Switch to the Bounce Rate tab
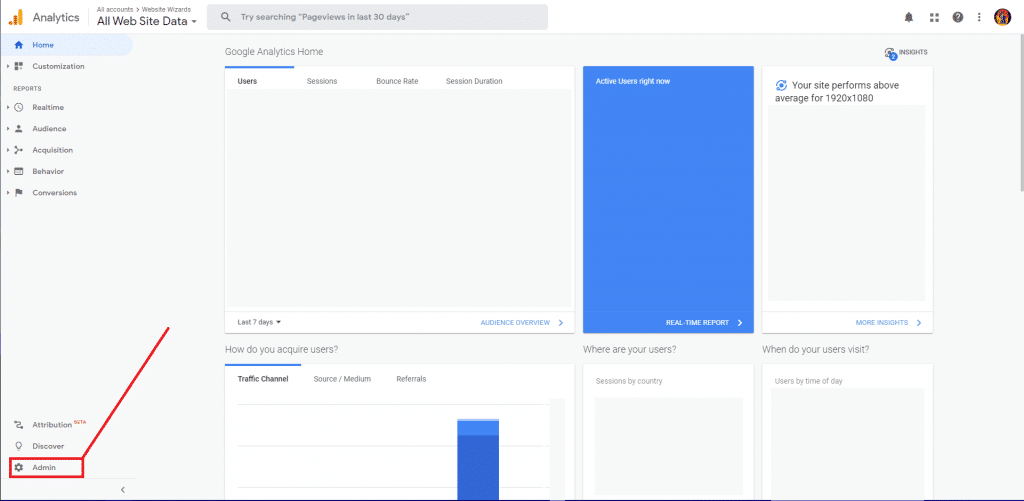 coord(397,81)
